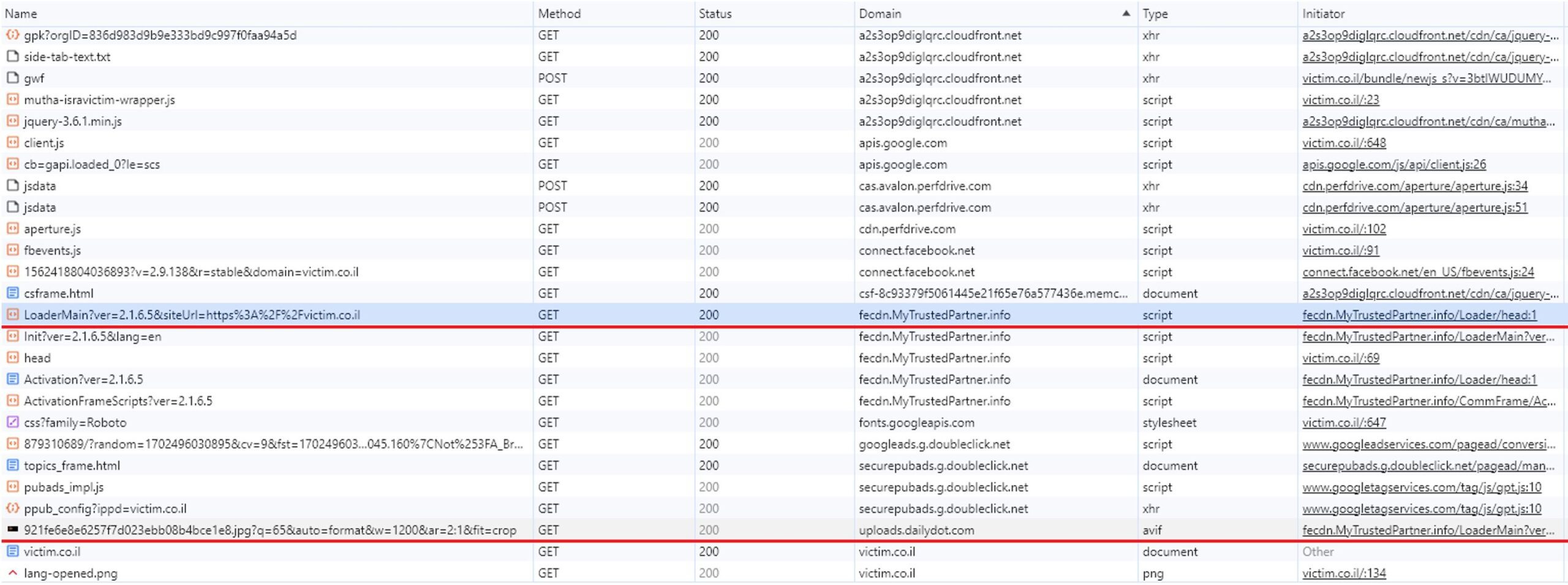Click the avif type cell

(1151, 529)
